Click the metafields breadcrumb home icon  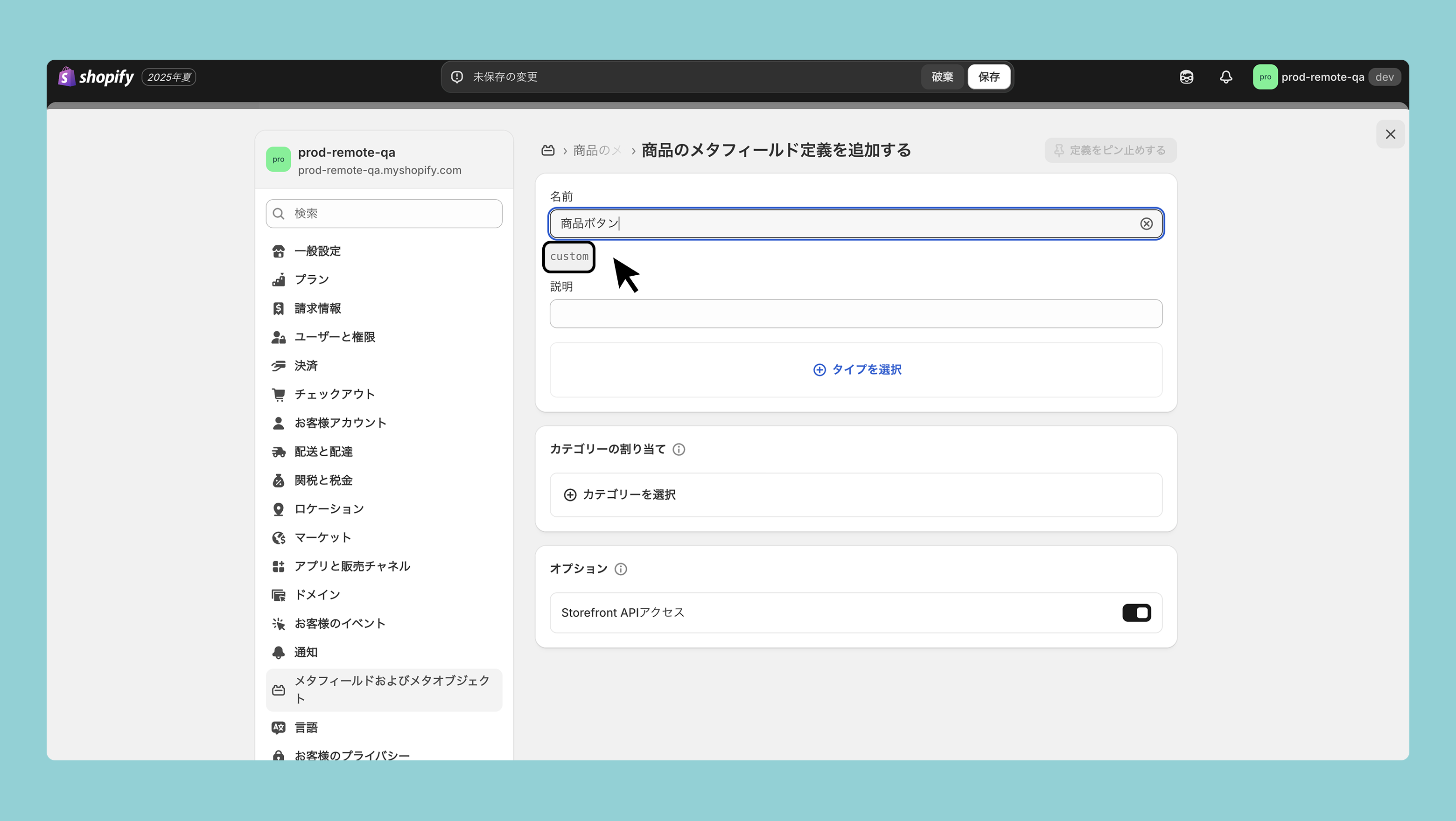tap(548, 150)
